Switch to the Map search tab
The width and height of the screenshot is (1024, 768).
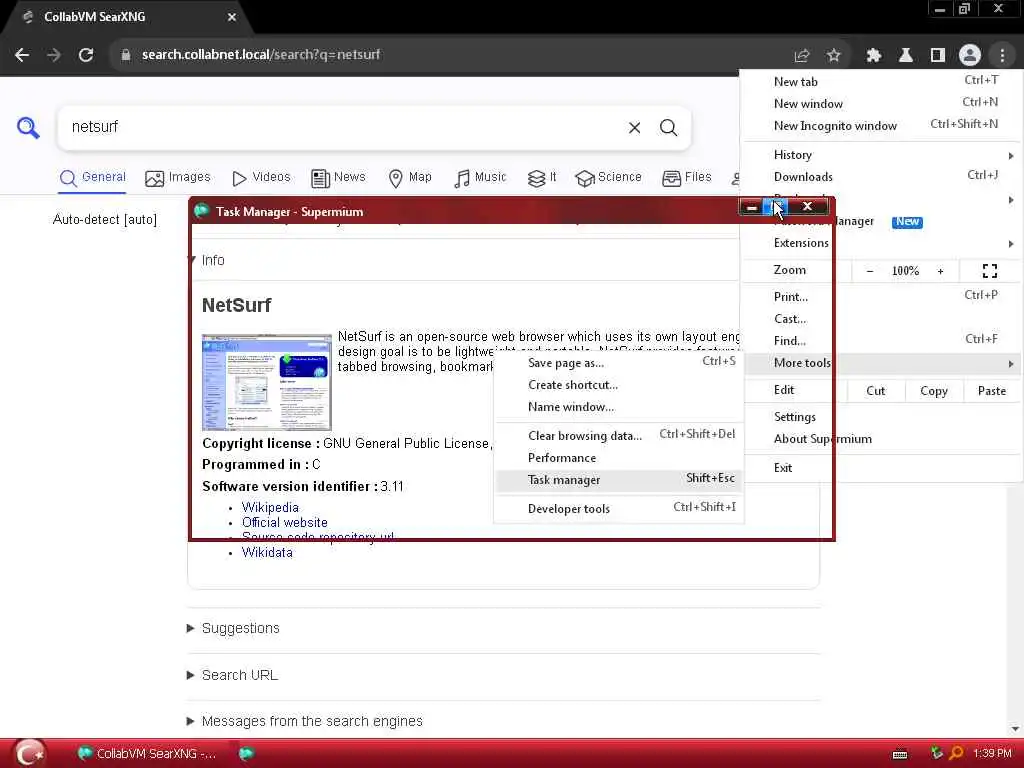[x=410, y=177]
